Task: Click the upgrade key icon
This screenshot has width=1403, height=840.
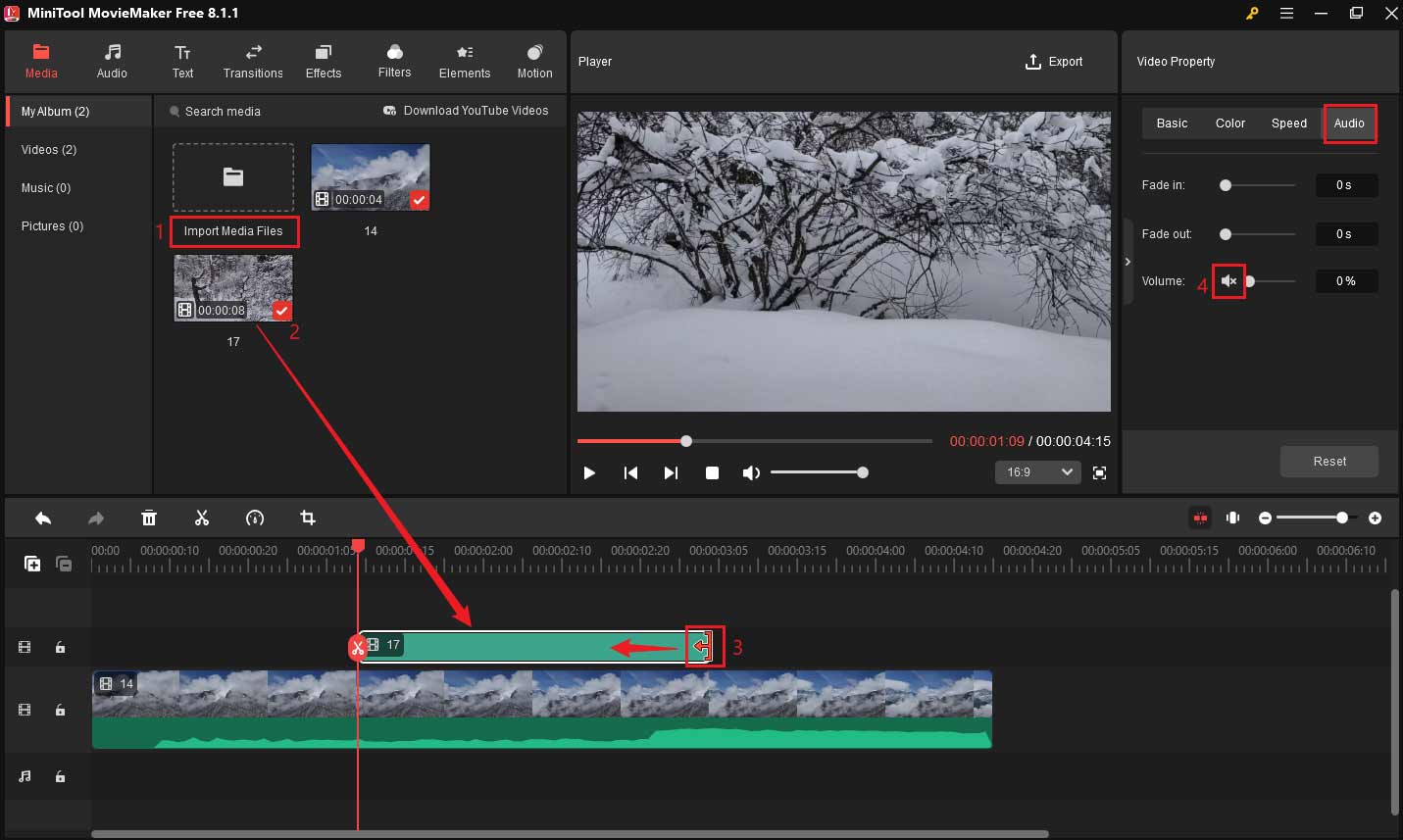Action: (x=1252, y=13)
